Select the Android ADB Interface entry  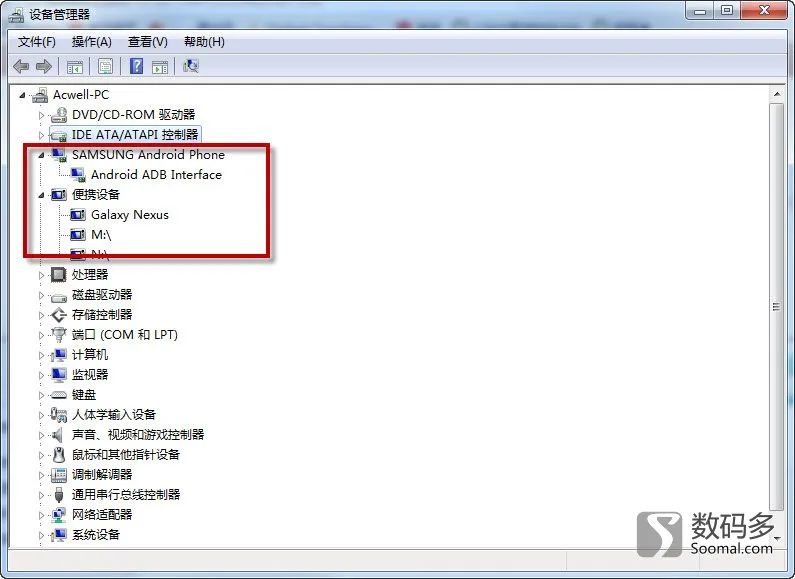click(156, 175)
